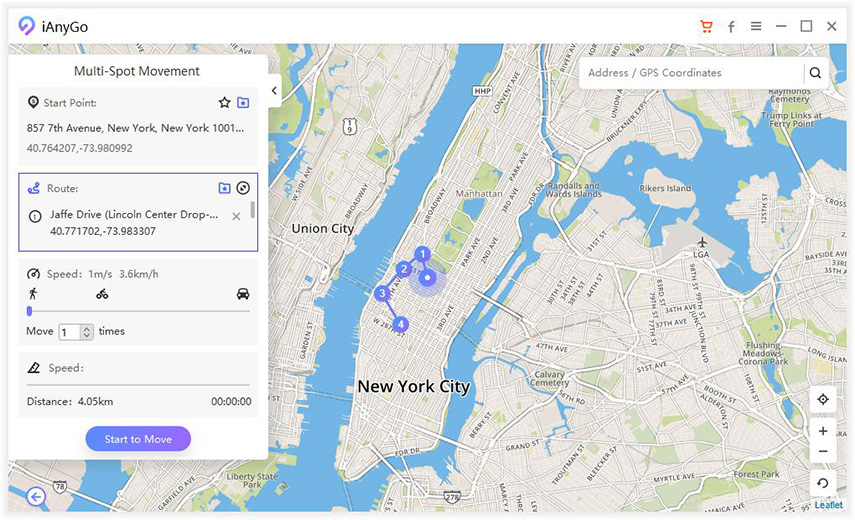Center map on current location
855x520 pixels.
coord(823,399)
